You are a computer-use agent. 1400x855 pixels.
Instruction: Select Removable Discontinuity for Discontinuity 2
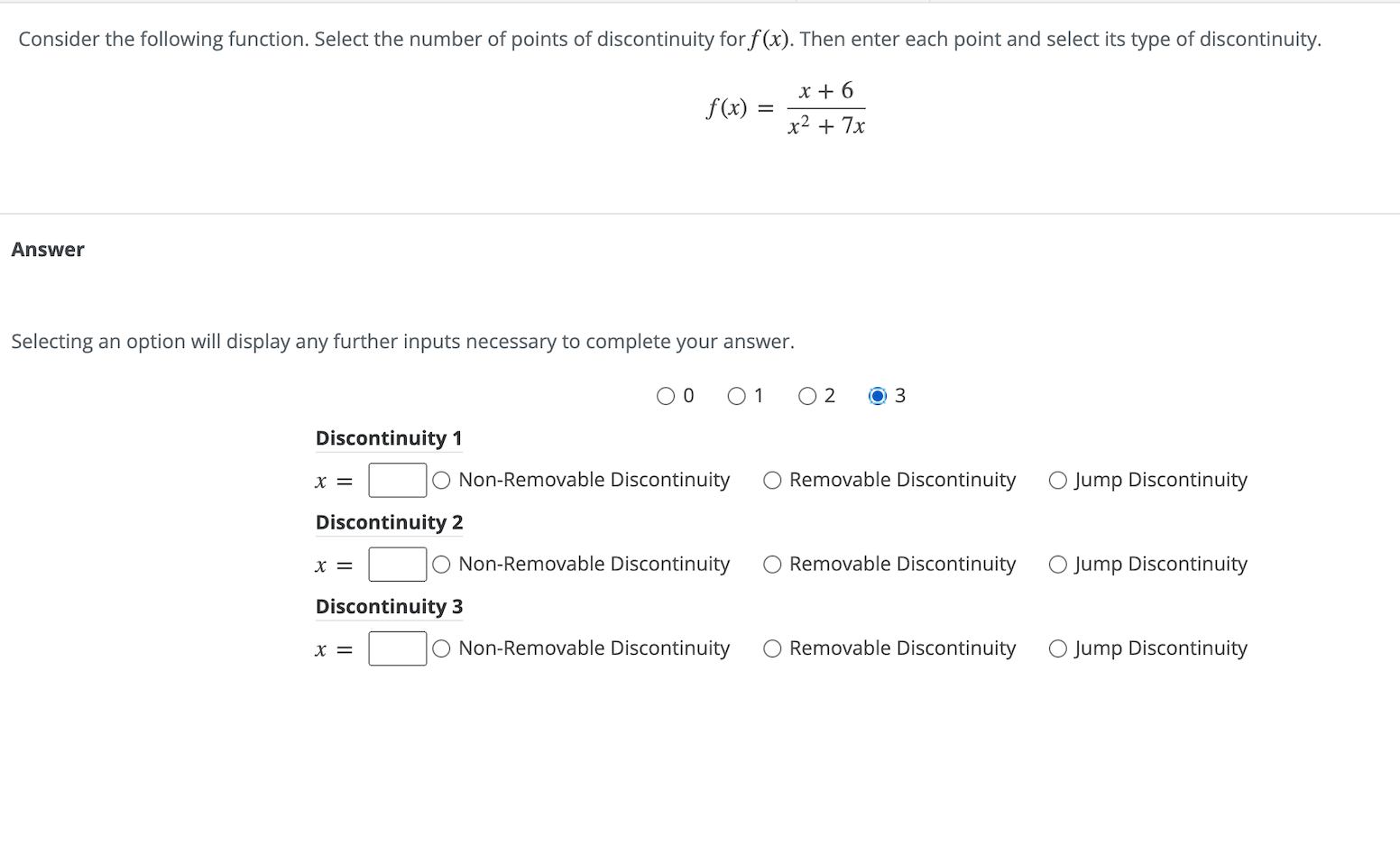(772, 564)
